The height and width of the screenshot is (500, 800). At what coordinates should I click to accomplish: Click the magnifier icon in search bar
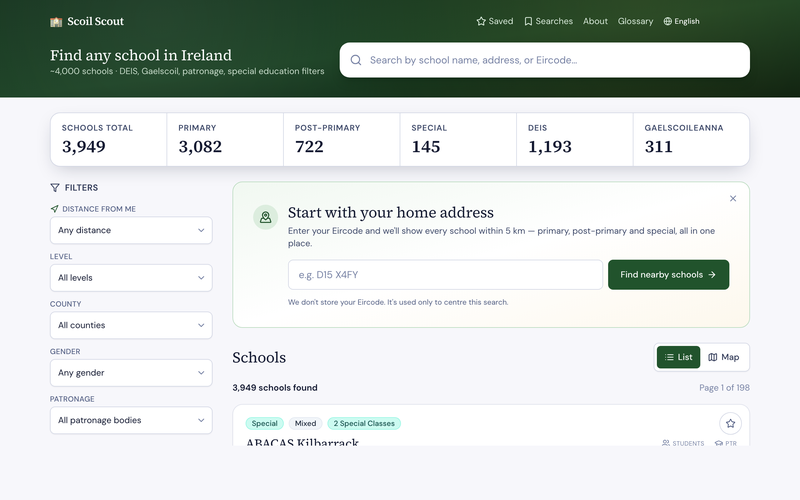(356, 60)
